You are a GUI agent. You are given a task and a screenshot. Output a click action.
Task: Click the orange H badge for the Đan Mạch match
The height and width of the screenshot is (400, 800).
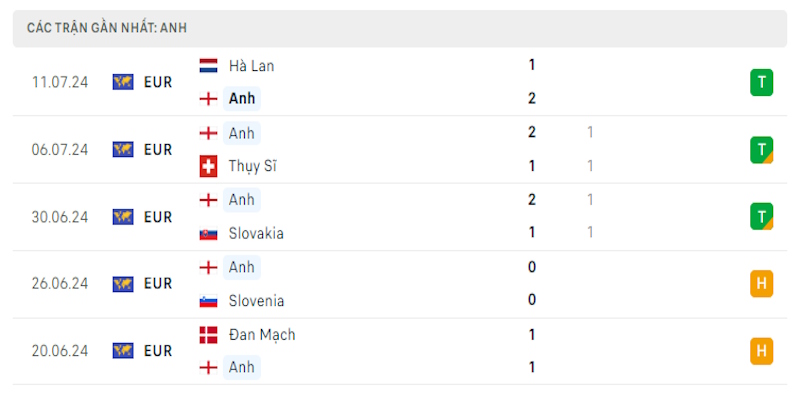pyautogui.click(x=762, y=351)
